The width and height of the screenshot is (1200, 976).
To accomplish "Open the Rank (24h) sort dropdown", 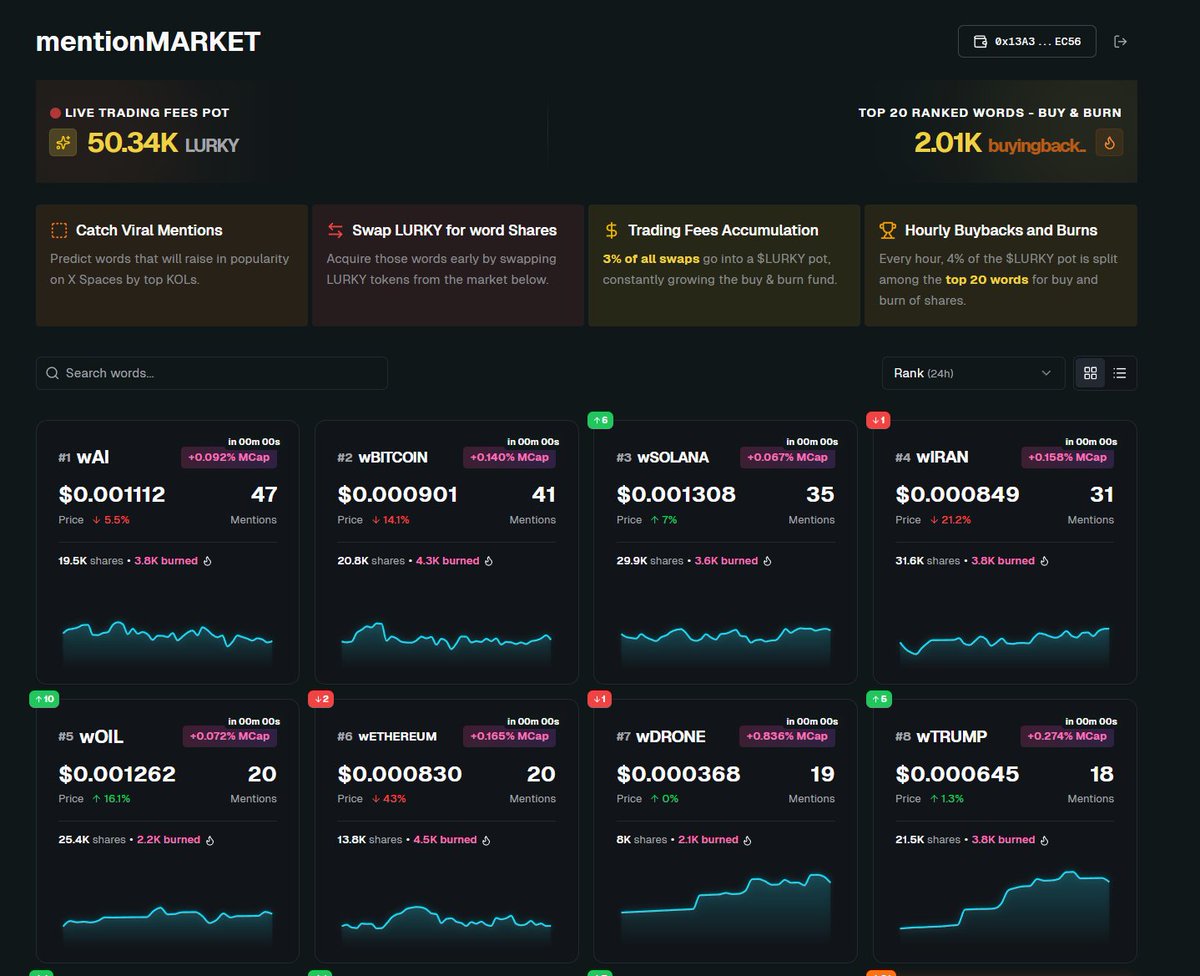I will (973, 373).
